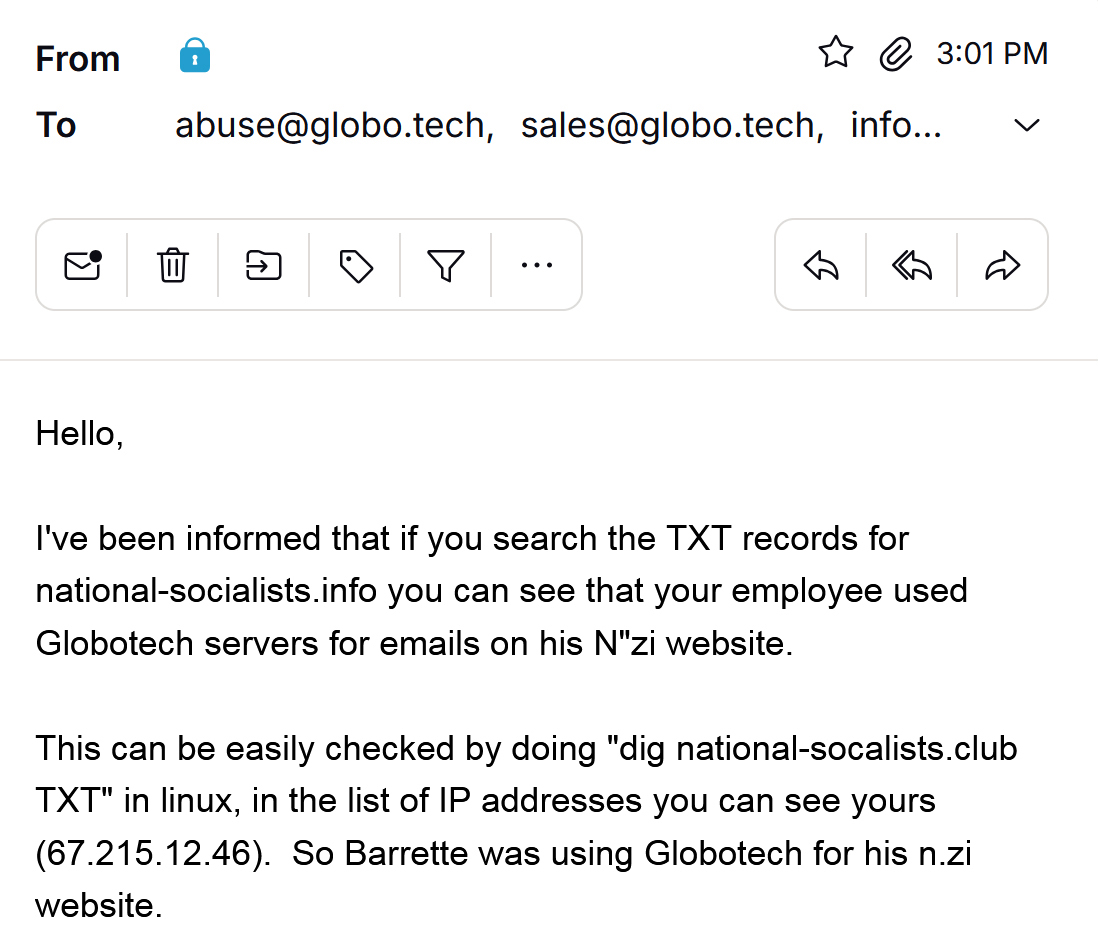Screen dimensions: 1098x935
Task: Apply a label with the tag icon
Action: pyautogui.click(x=356, y=266)
